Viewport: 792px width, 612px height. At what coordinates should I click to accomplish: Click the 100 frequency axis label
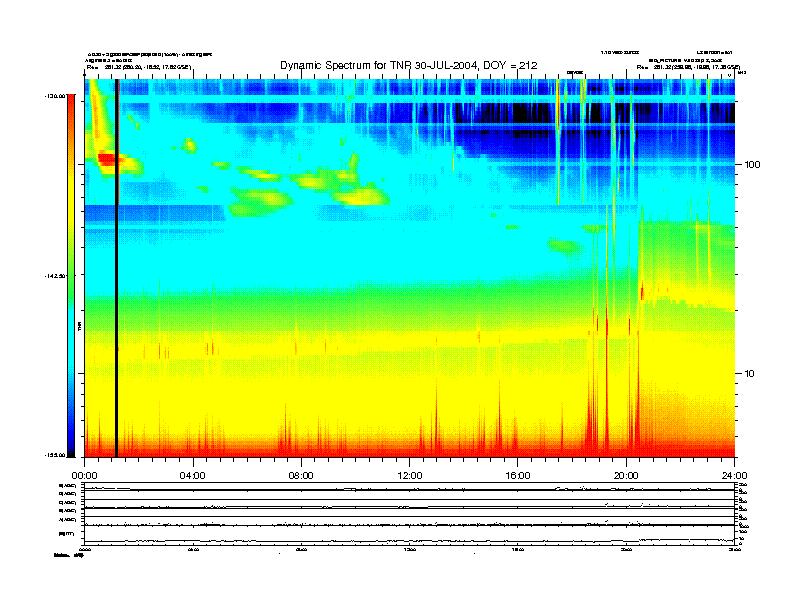[752, 165]
